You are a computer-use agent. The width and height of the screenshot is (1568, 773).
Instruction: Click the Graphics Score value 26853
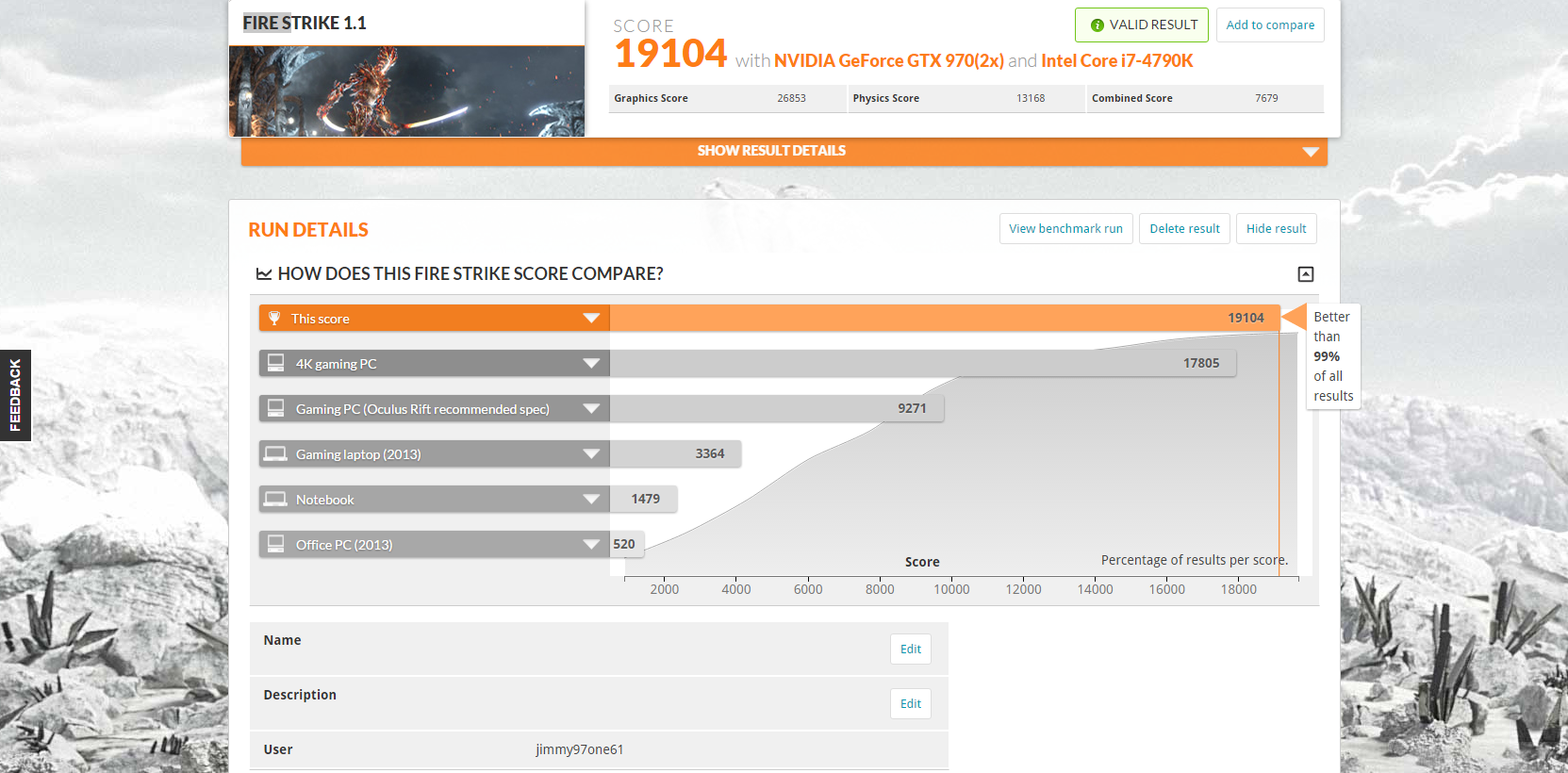pos(791,98)
